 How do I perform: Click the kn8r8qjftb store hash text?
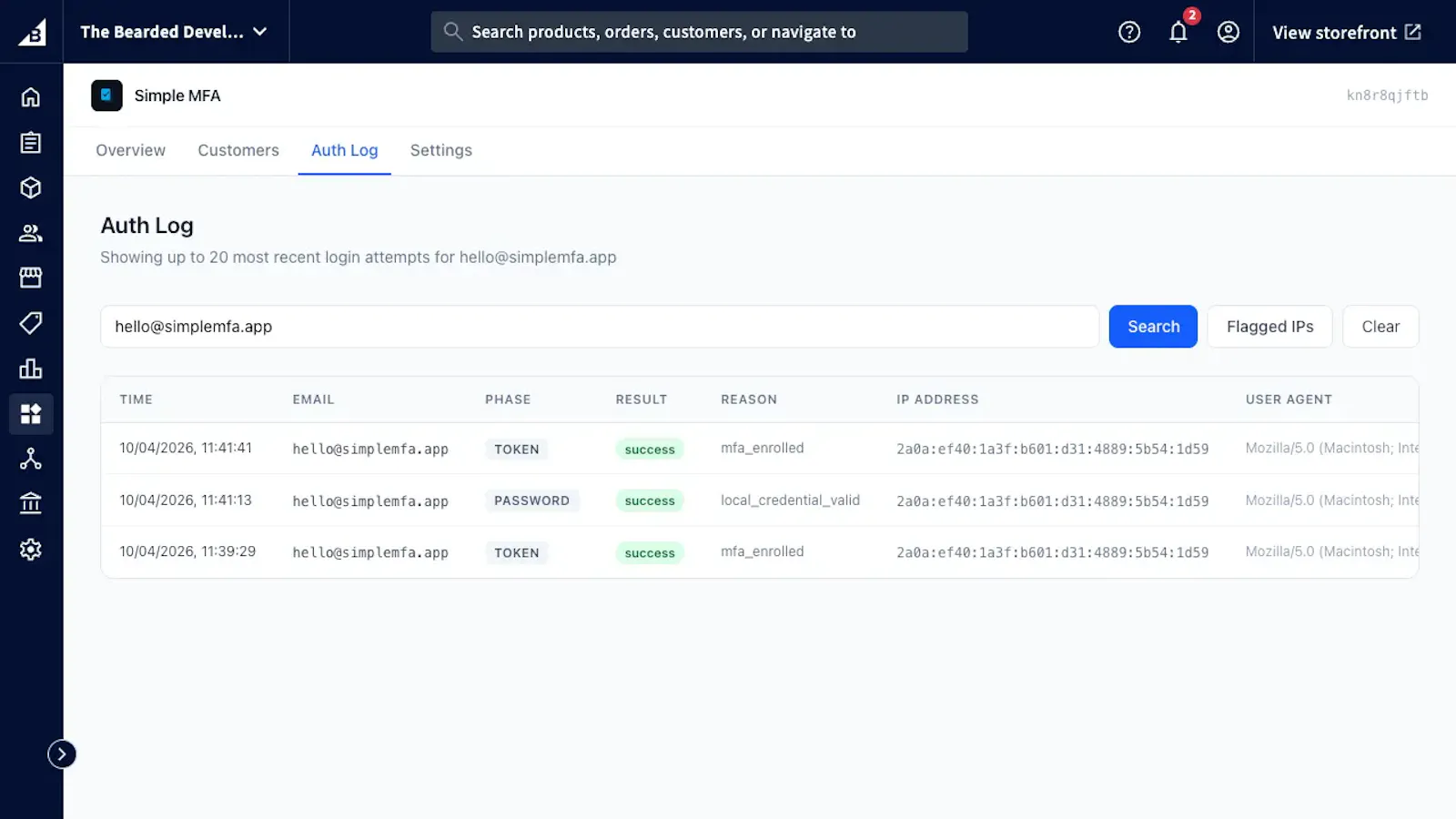[x=1387, y=95]
